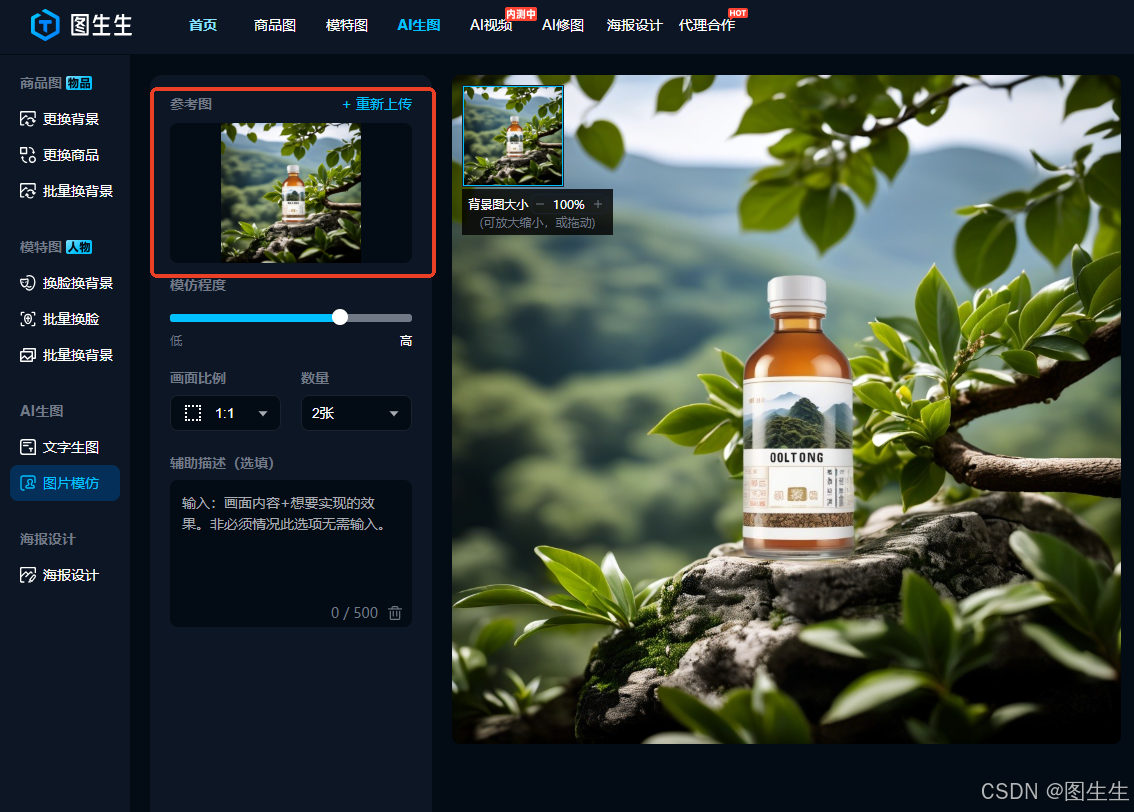Click the trash icon in description box
The image size is (1134, 812).
395,612
